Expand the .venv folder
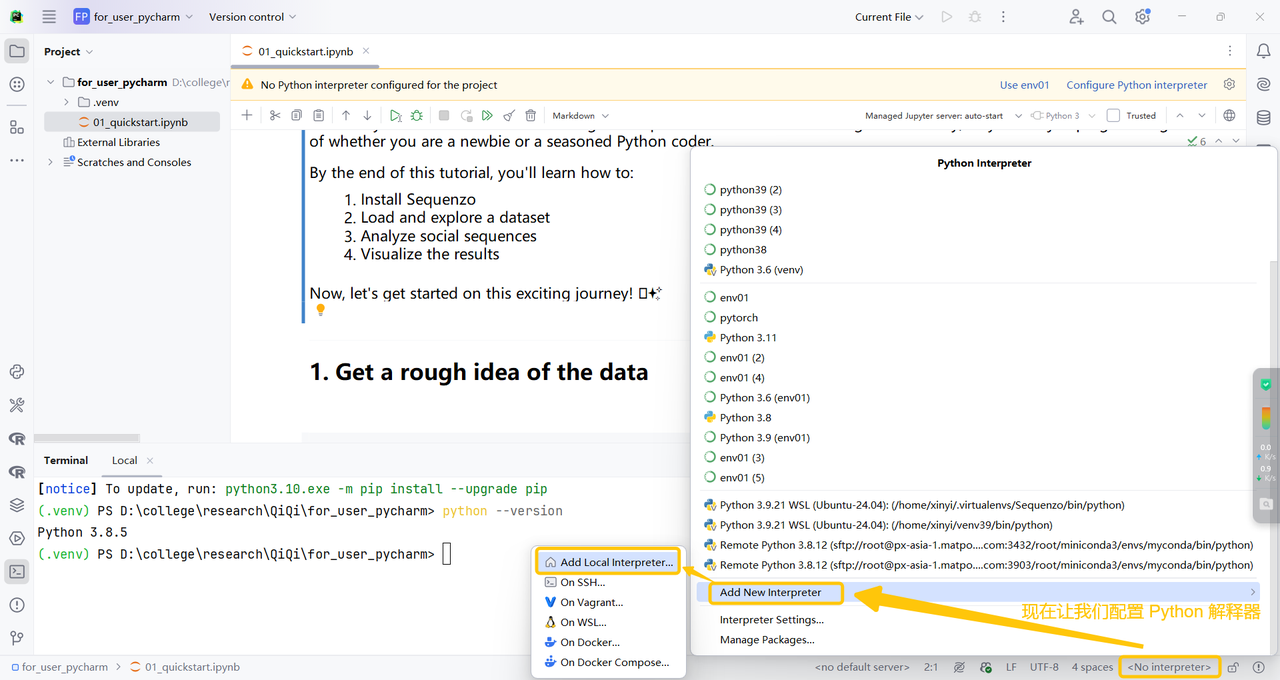 (67, 102)
